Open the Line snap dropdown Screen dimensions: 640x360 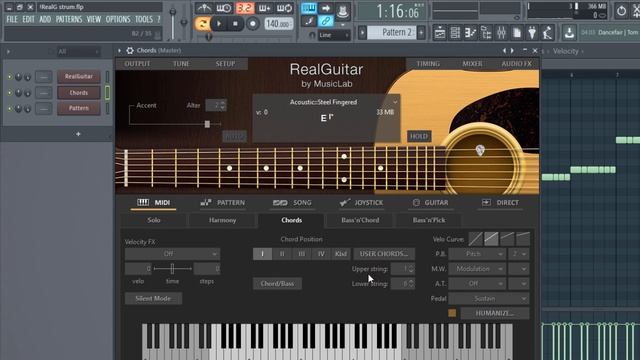pos(334,35)
